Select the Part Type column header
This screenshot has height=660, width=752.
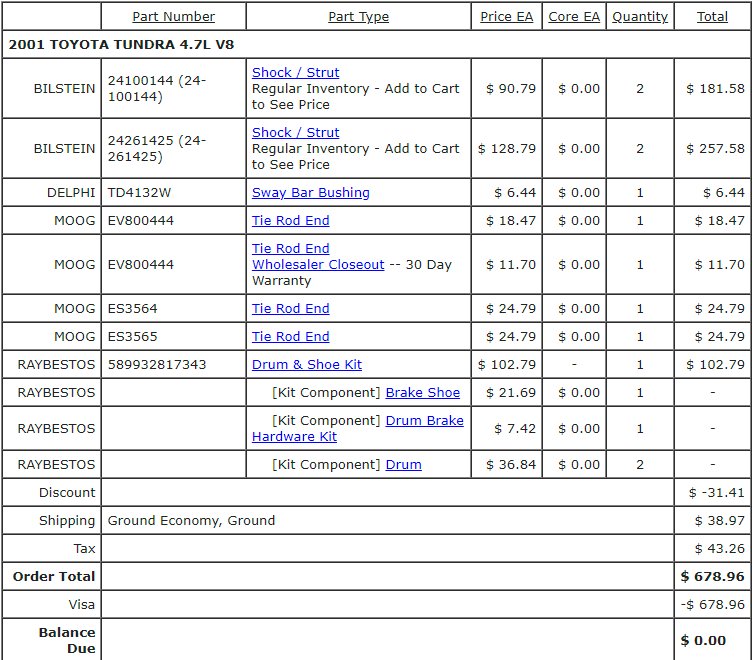pos(359,16)
